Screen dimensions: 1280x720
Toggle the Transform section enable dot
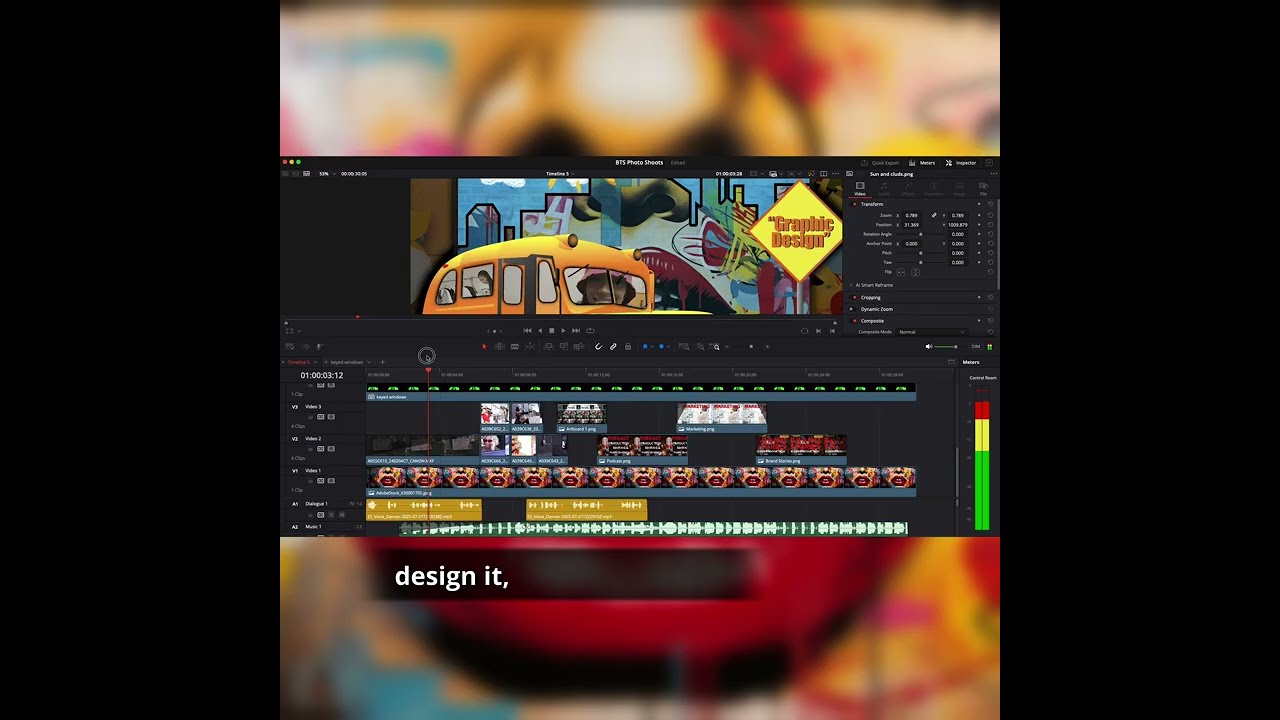(x=855, y=204)
